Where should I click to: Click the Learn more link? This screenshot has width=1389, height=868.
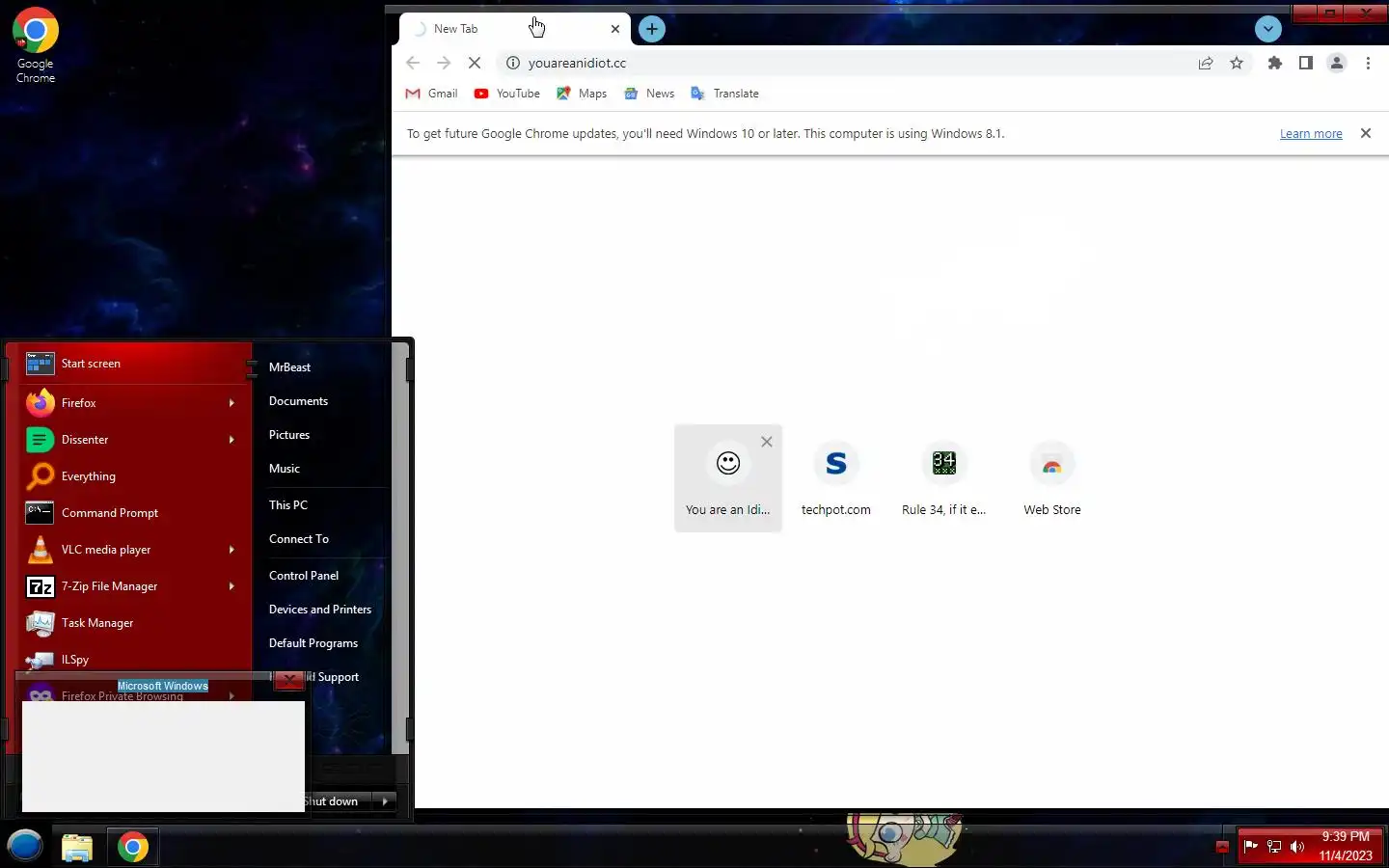[1311, 134]
